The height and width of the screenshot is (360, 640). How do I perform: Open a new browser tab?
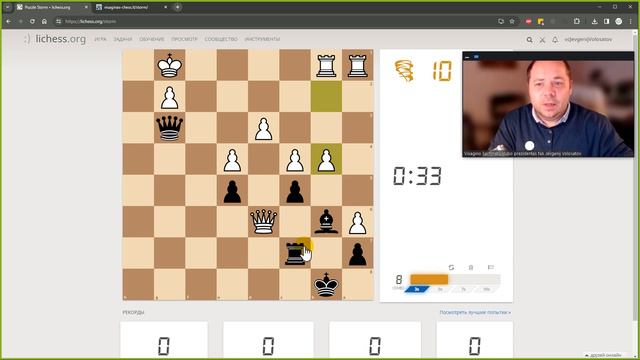click(178, 7)
